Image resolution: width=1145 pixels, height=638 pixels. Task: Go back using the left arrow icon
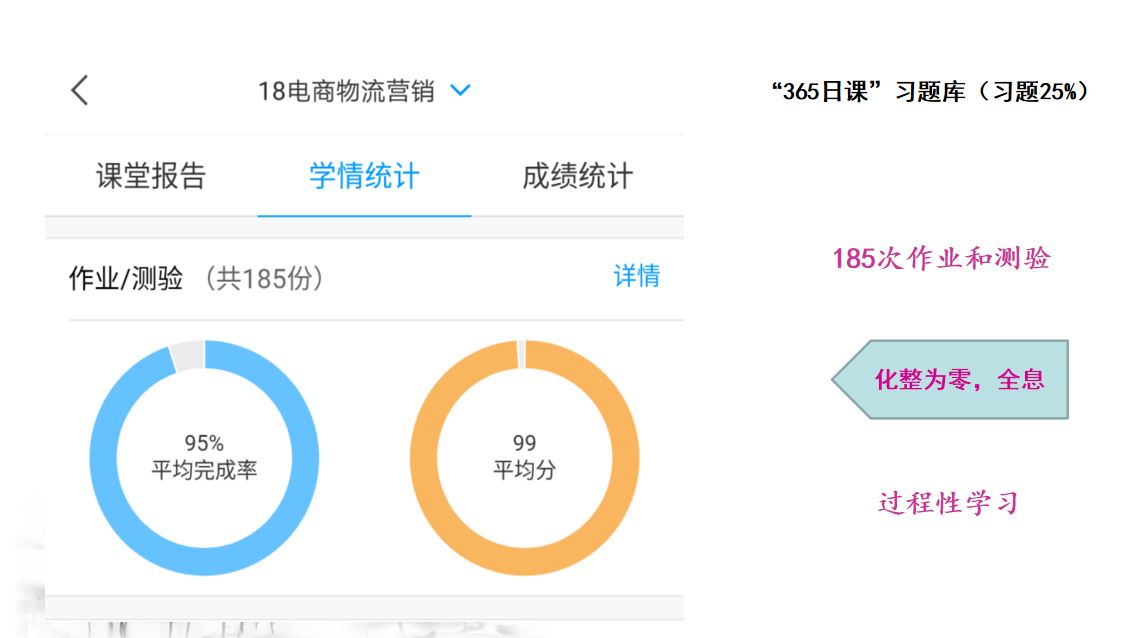tap(80, 91)
